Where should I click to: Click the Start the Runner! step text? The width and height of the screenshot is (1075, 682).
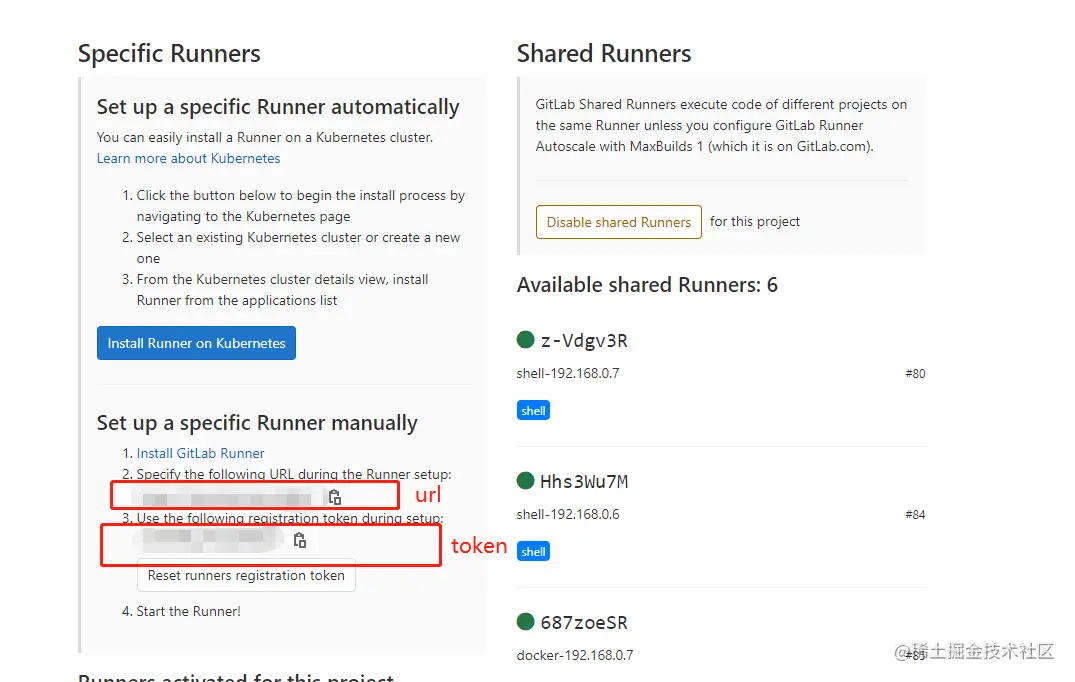pyautogui.click(x=189, y=611)
